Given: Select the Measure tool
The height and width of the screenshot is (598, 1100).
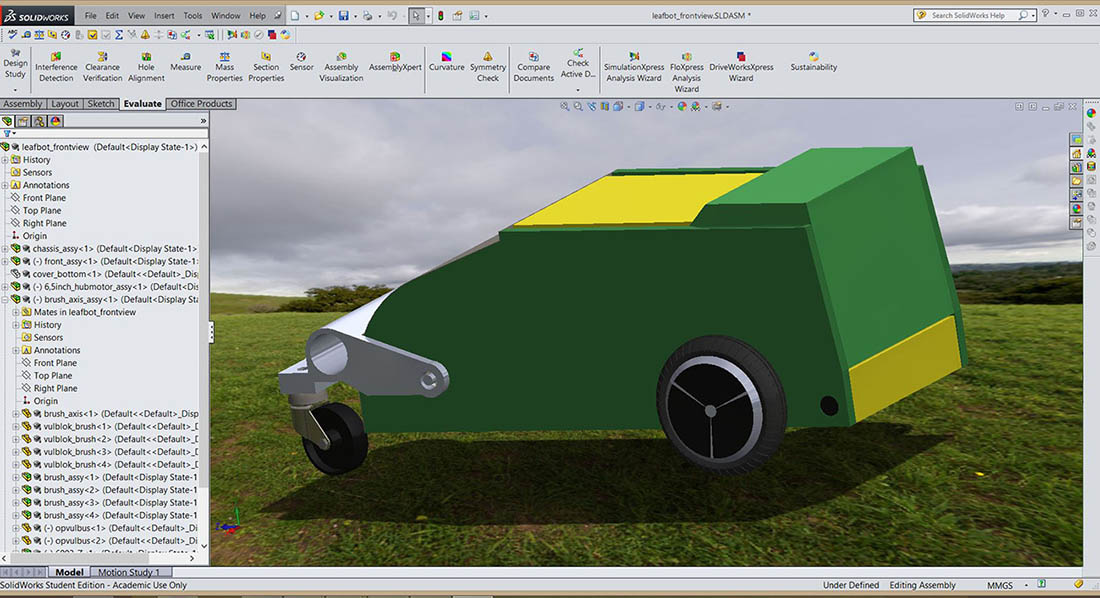Looking at the screenshot, I should point(185,62).
